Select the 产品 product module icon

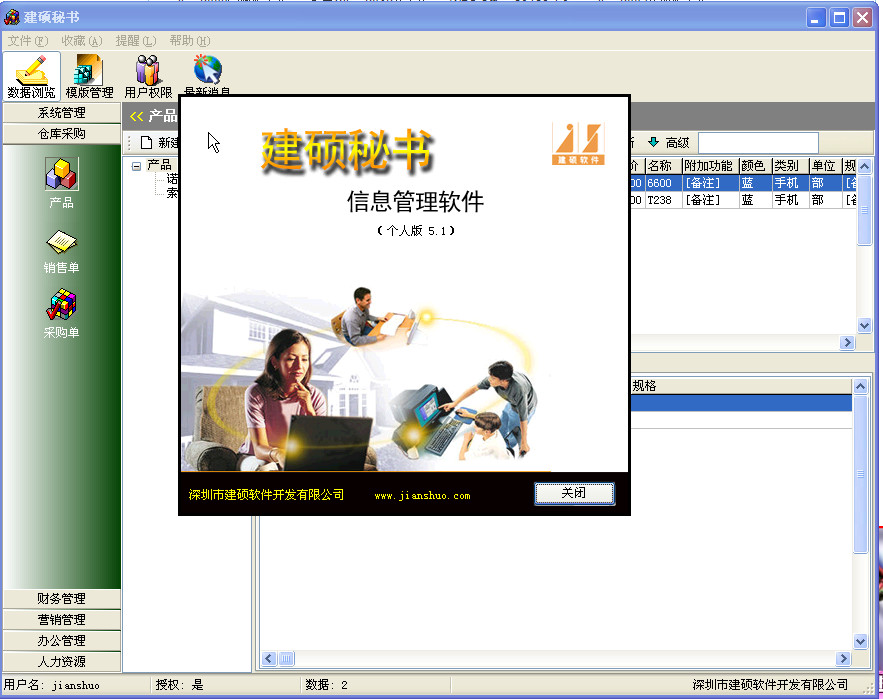pyautogui.click(x=62, y=178)
